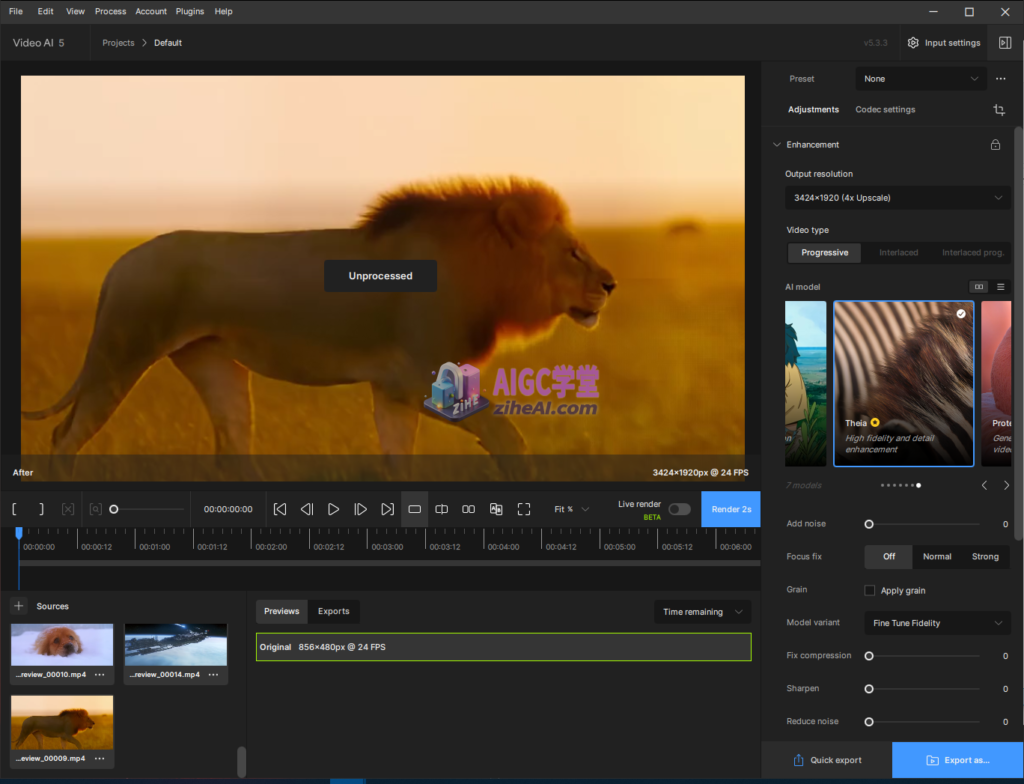Set video type to Progressive
Viewport: 1024px width, 784px height.
pyautogui.click(x=825, y=253)
